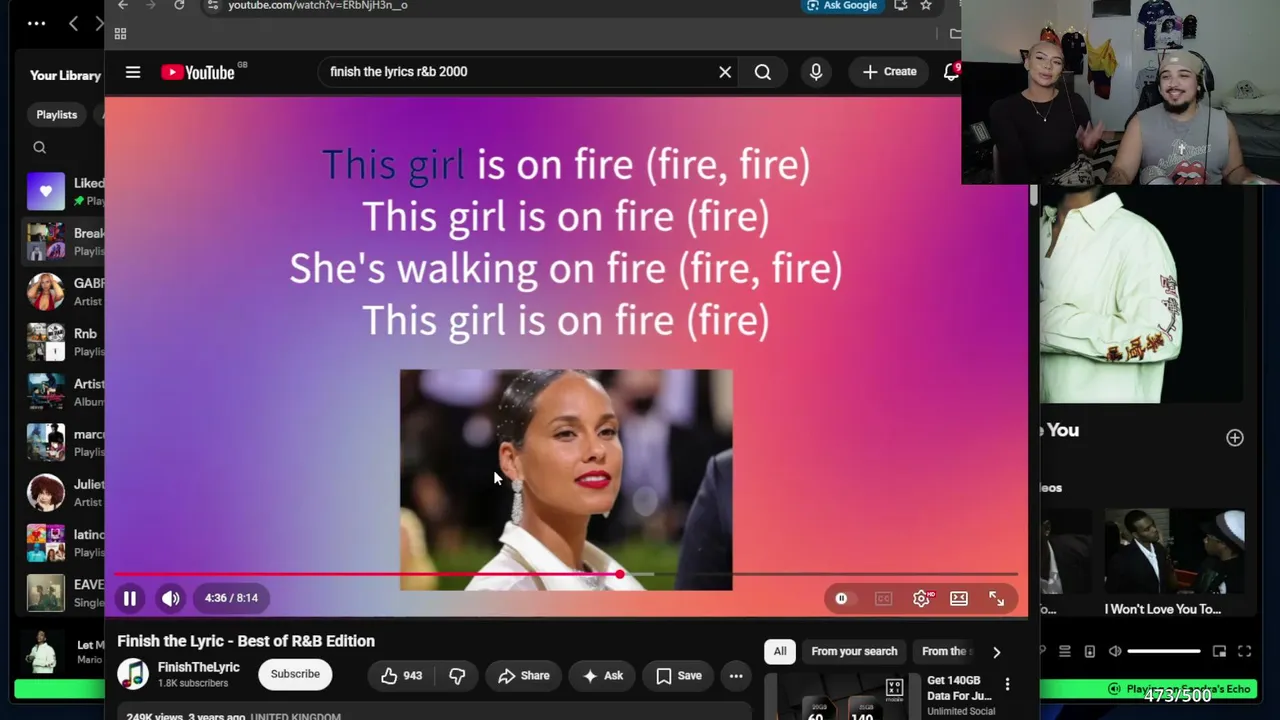Reload the page in the browser
The image size is (1280, 720).
[179, 5]
